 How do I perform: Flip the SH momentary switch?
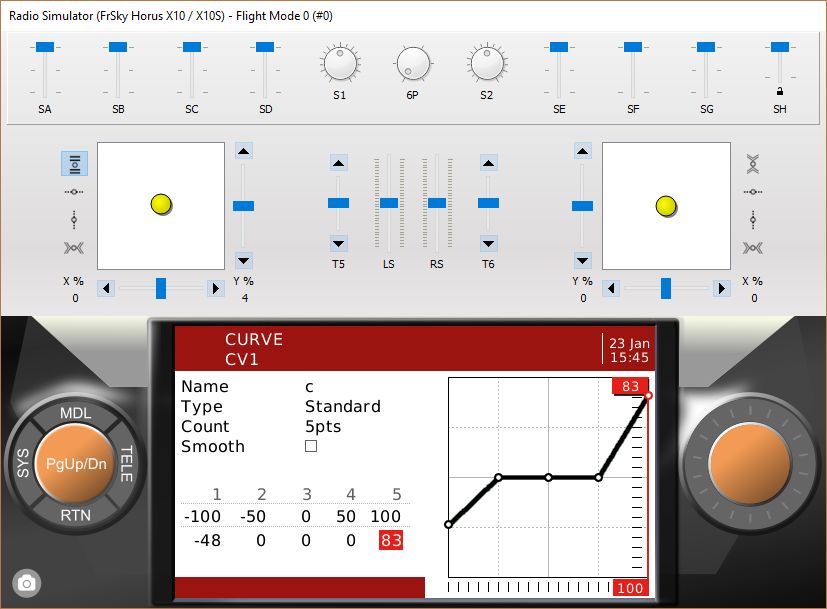click(x=780, y=48)
